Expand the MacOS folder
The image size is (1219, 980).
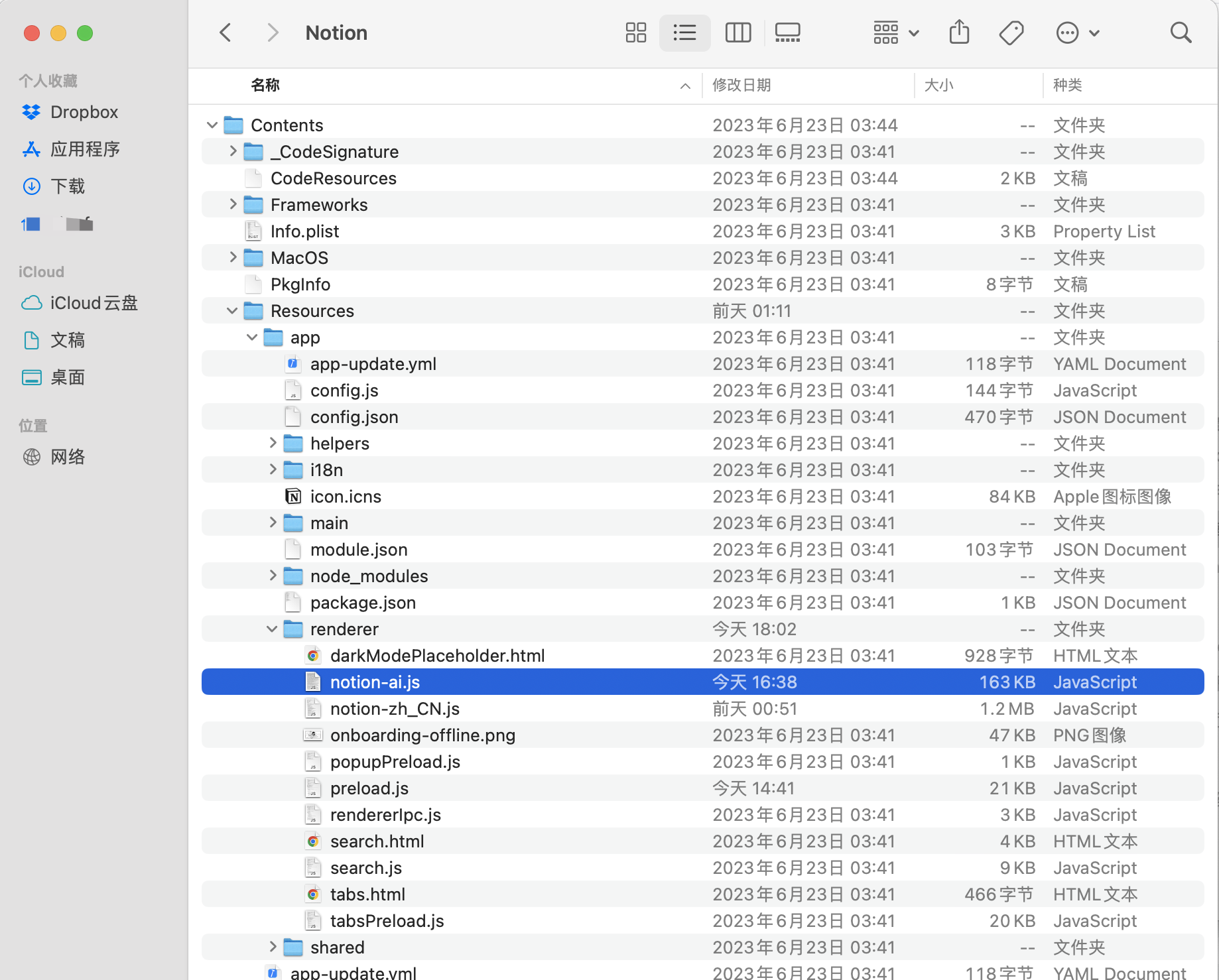tap(232, 257)
